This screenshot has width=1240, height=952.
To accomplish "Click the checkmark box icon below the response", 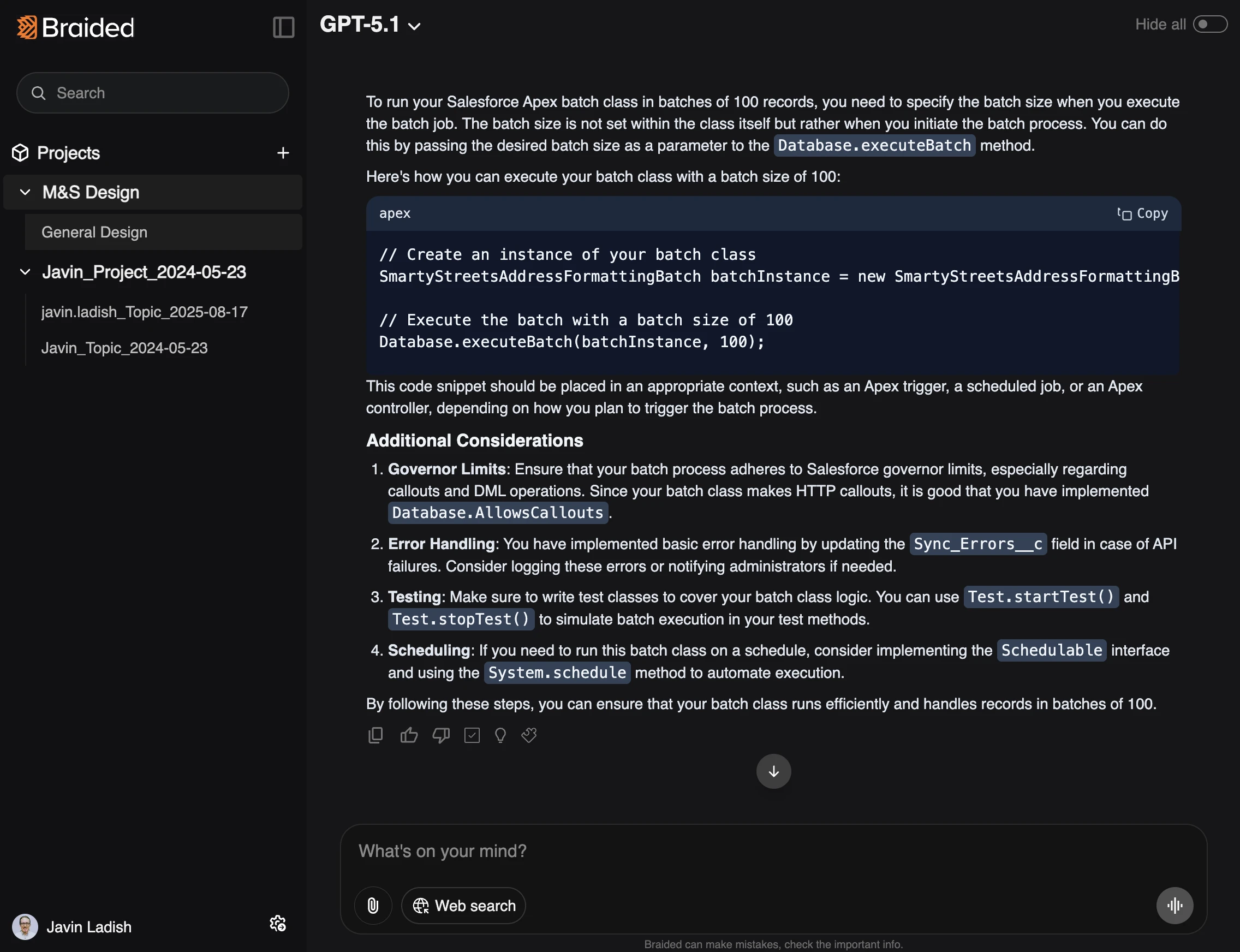I will click(472, 735).
